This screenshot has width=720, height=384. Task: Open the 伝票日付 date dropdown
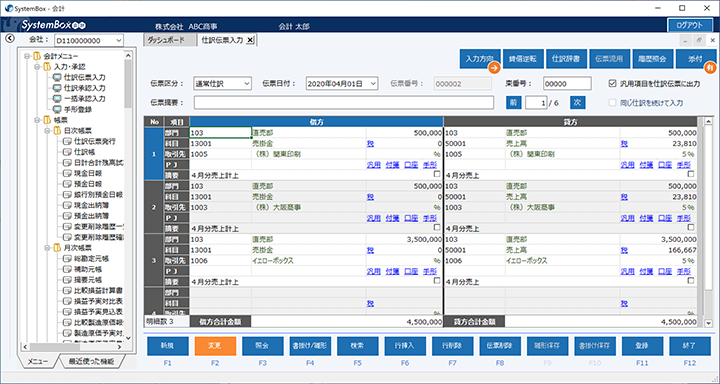point(374,84)
